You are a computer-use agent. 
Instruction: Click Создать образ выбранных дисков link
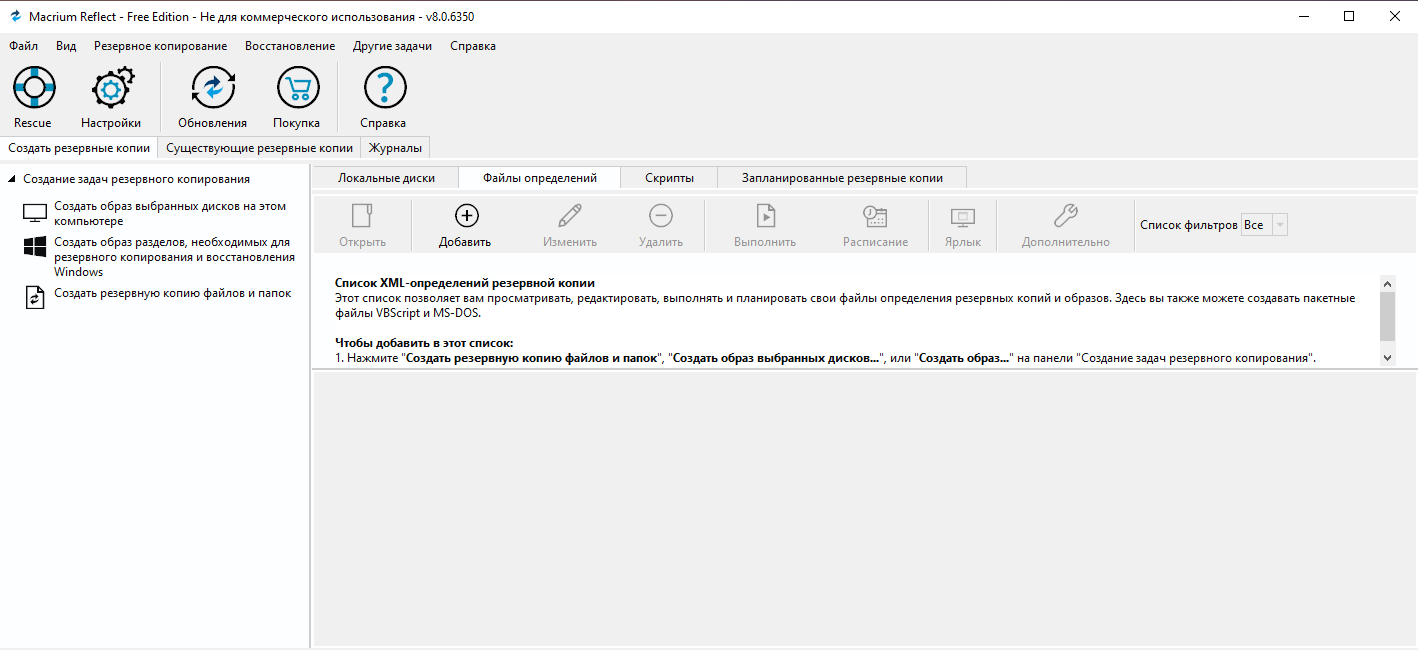[x=170, y=213]
